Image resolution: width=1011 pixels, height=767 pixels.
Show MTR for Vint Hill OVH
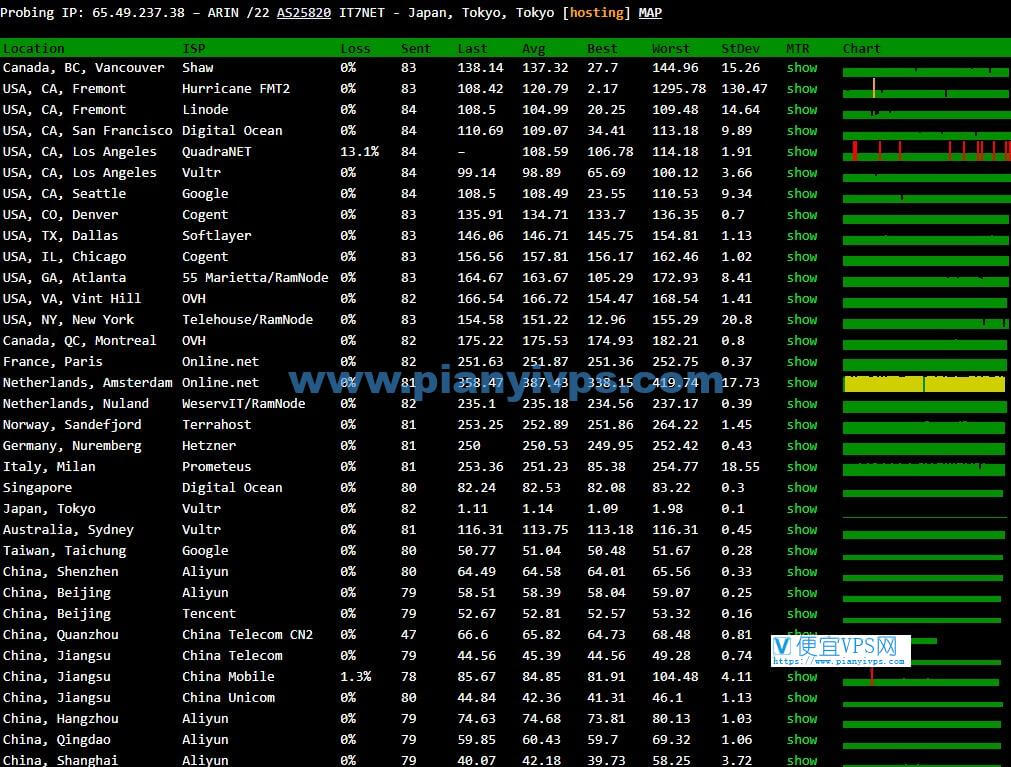[801, 299]
